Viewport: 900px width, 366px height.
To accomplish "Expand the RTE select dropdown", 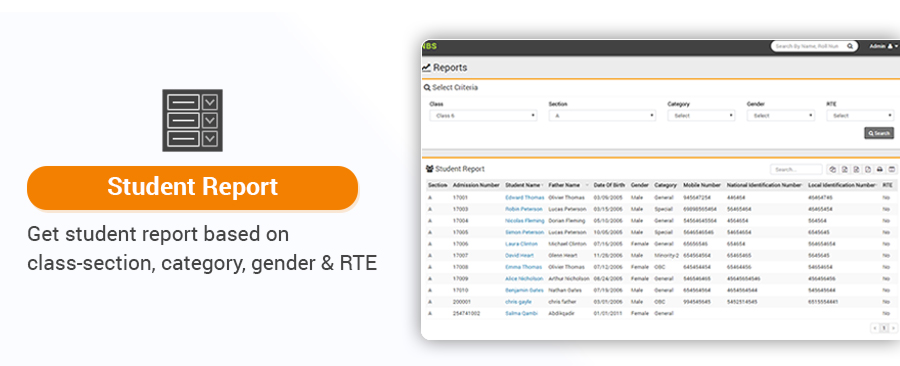I will tap(860, 115).
